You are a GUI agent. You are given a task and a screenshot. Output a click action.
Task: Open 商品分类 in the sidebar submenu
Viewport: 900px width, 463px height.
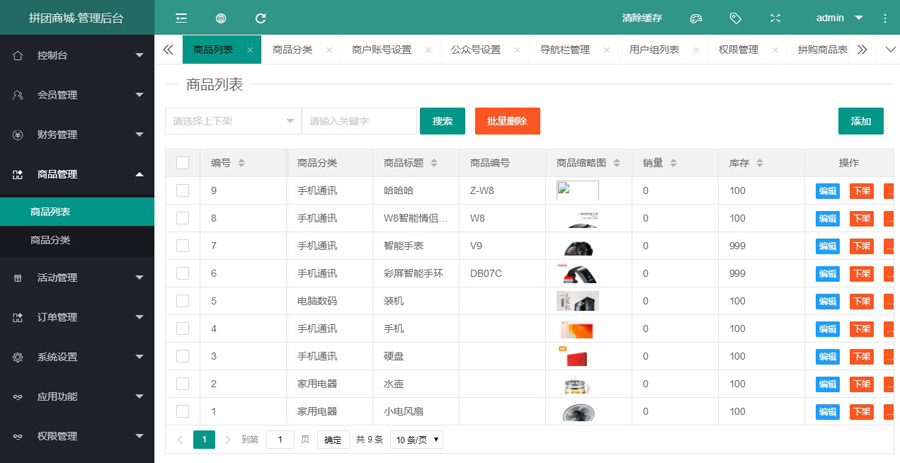click(50, 240)
